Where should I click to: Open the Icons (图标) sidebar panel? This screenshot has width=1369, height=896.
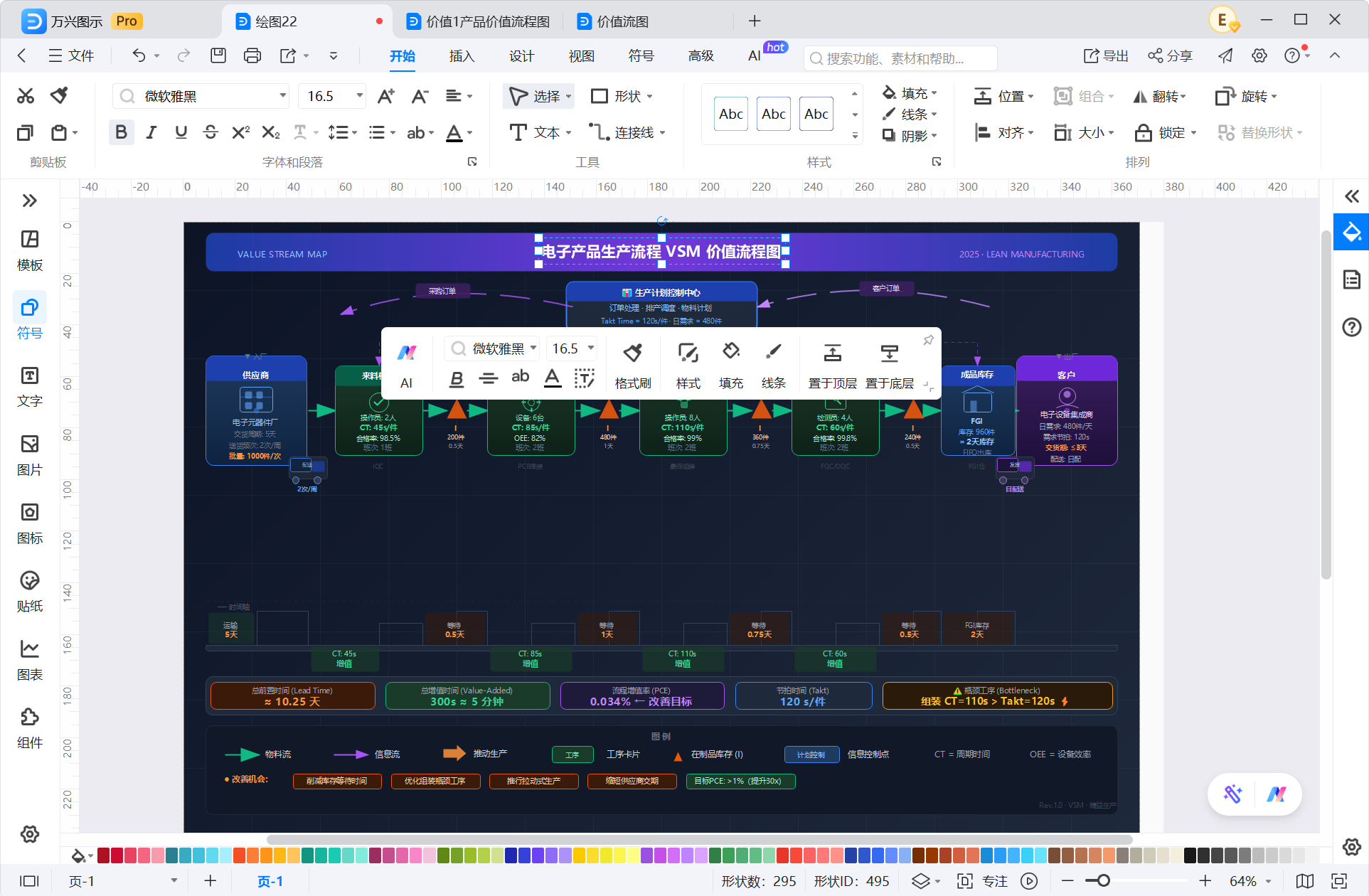[x=30, y=523]
